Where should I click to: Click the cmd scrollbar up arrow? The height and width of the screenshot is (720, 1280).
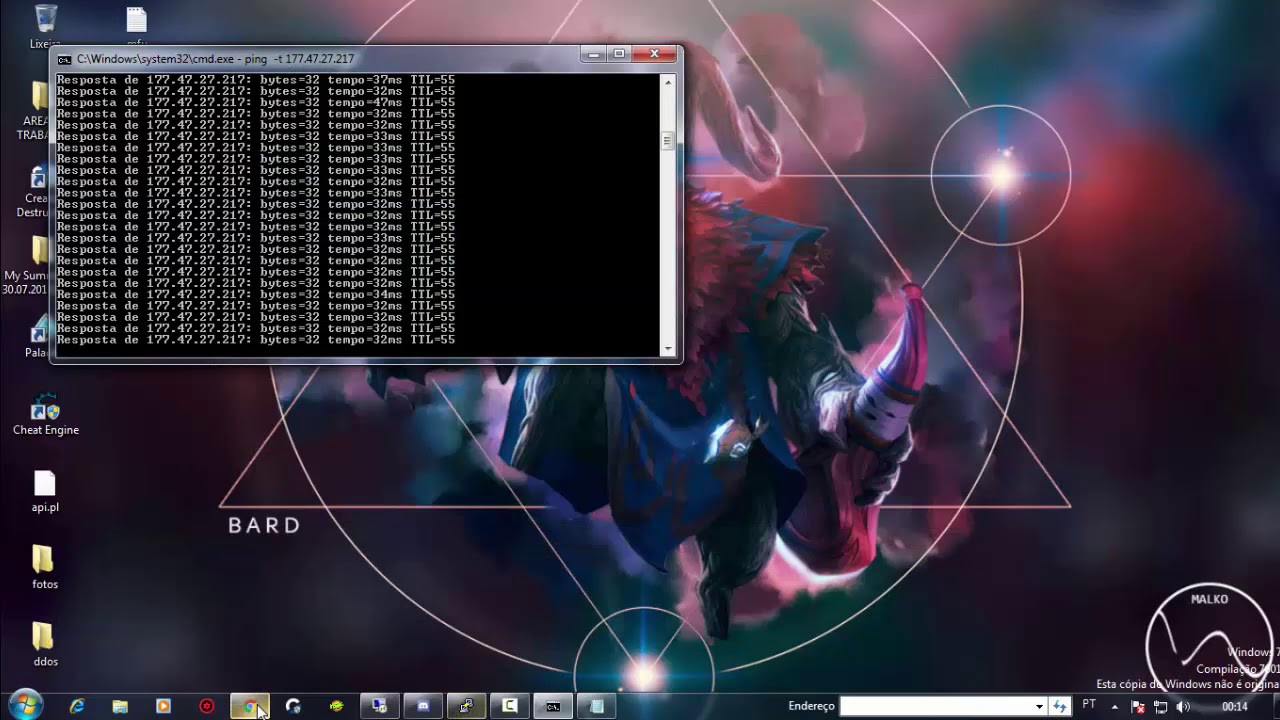click(668, 82)
